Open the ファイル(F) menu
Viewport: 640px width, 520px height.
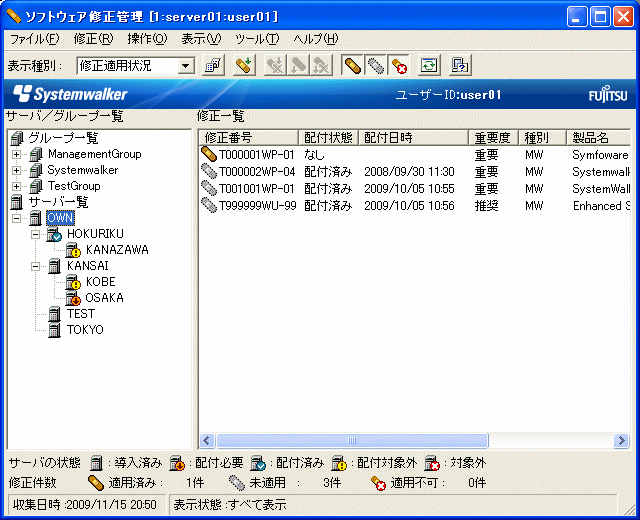(x=33, y=39)
